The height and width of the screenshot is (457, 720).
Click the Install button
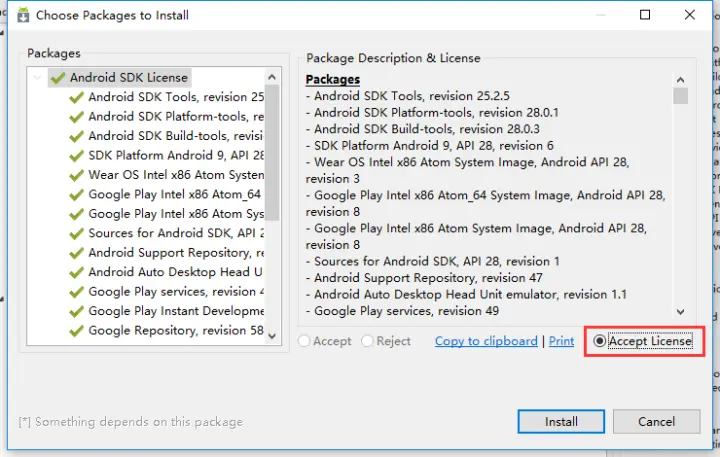pyautogui.click(x=561, y=422)
